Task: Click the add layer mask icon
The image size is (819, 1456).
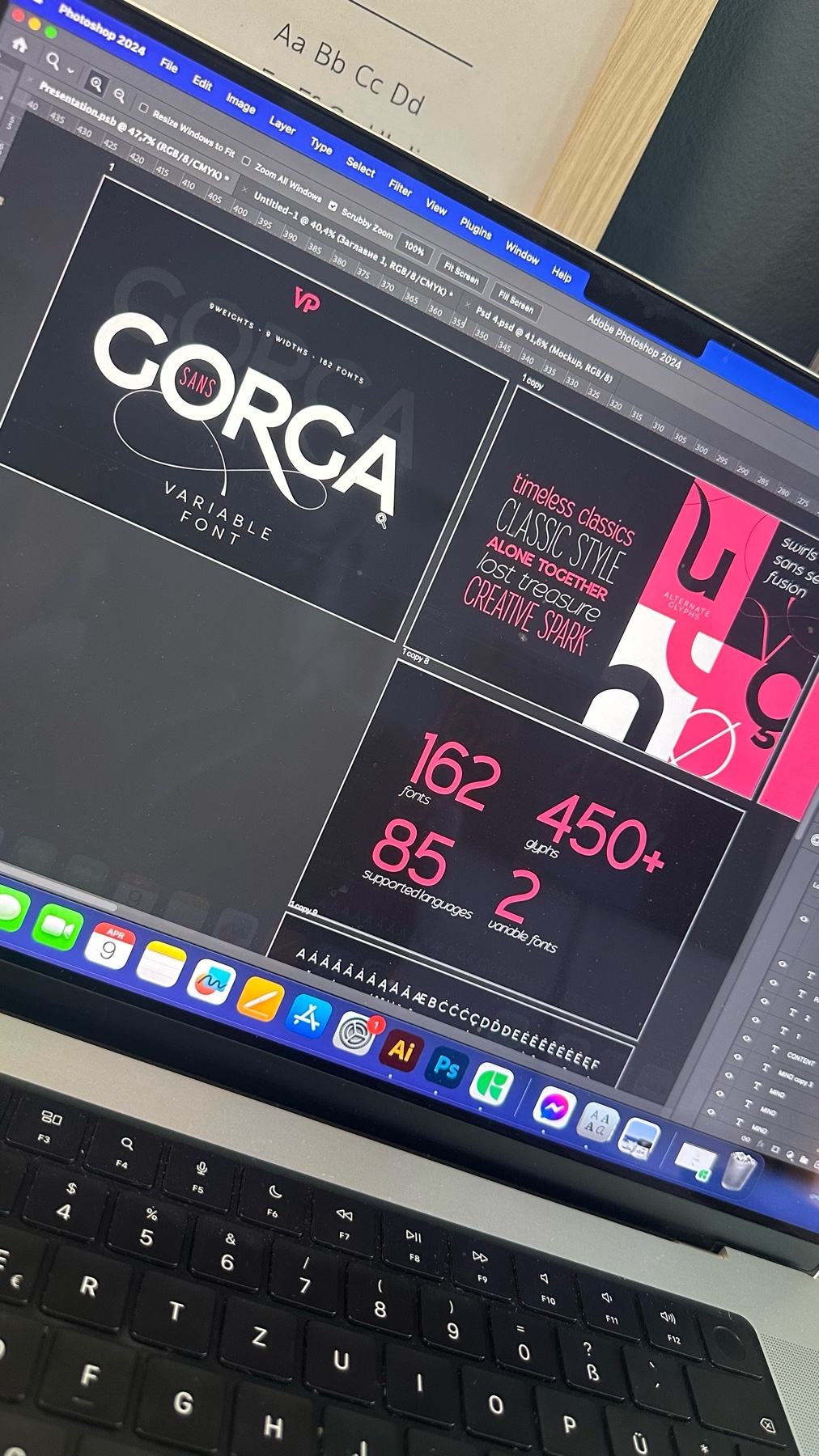Action: pyautogui.click(x=774, y=1149)
